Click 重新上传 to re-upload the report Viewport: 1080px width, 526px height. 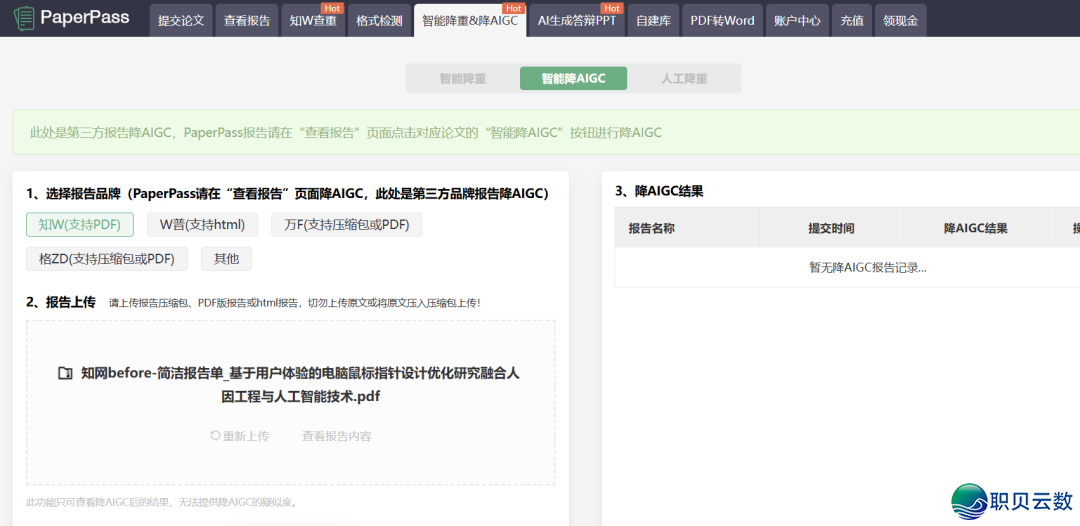tap(240, 436)
